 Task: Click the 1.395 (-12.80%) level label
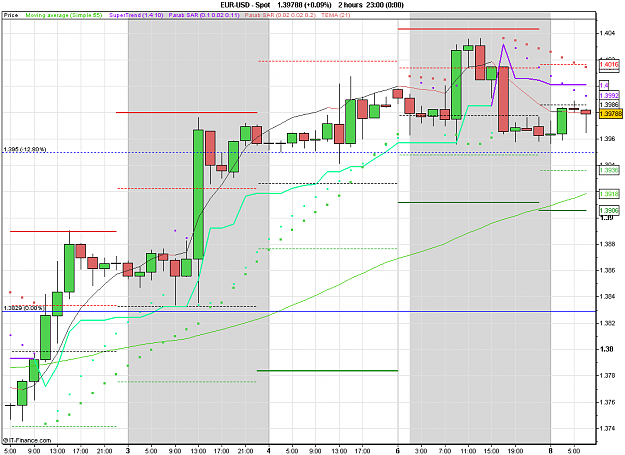tap(25, 149)
